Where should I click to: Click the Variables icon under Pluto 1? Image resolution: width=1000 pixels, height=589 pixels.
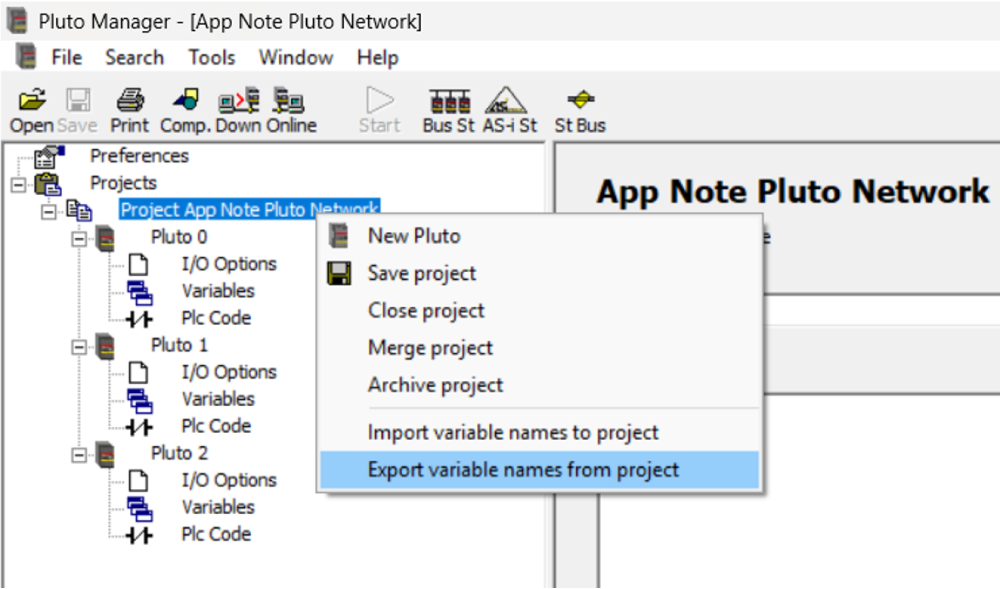pos(140,400)
